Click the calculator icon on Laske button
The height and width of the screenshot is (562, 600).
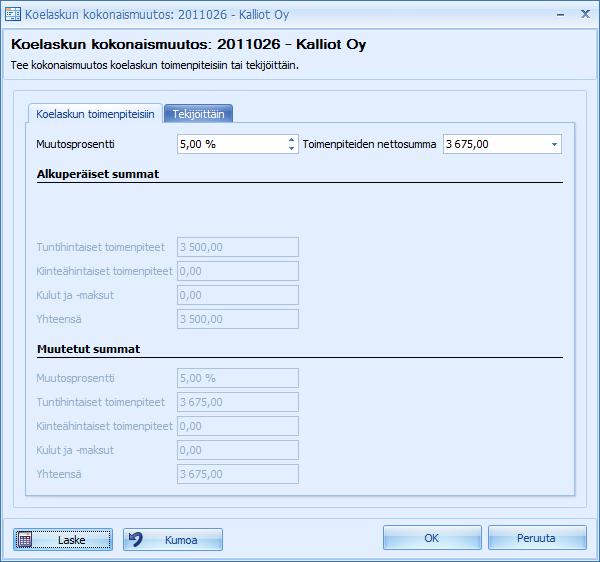click(24, 539)
